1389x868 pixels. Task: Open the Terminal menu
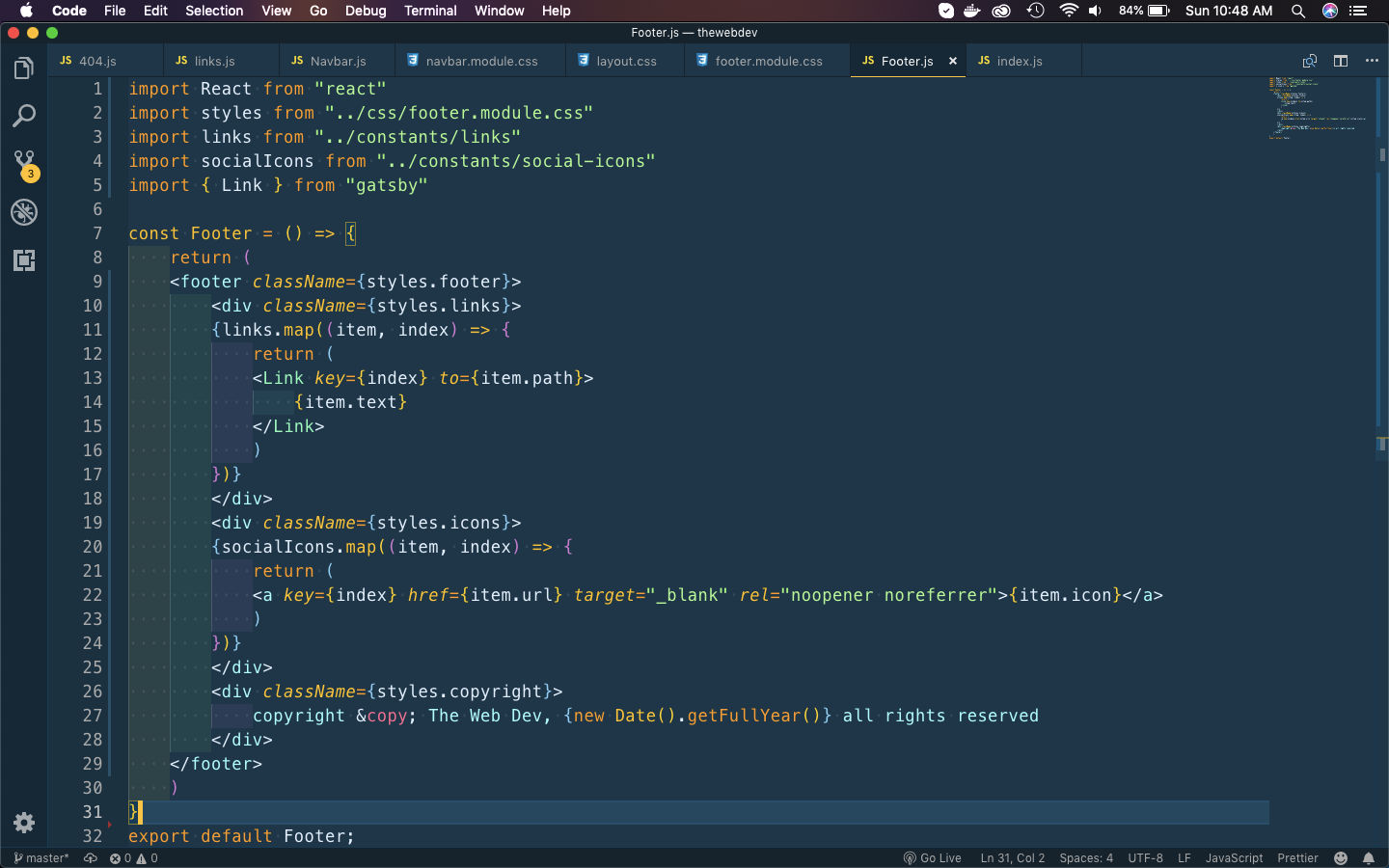[430, 11]
